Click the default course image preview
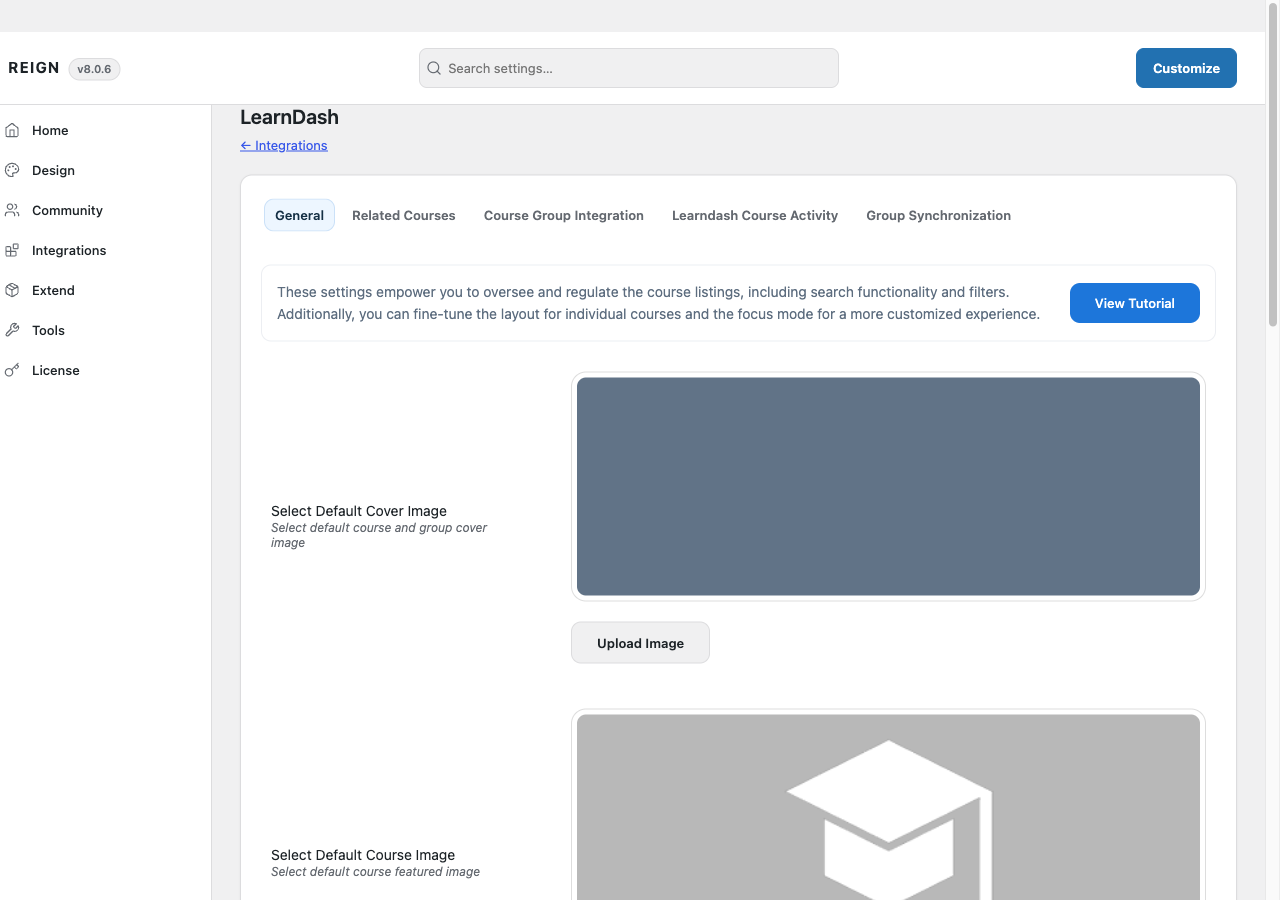 click(888, 807)
